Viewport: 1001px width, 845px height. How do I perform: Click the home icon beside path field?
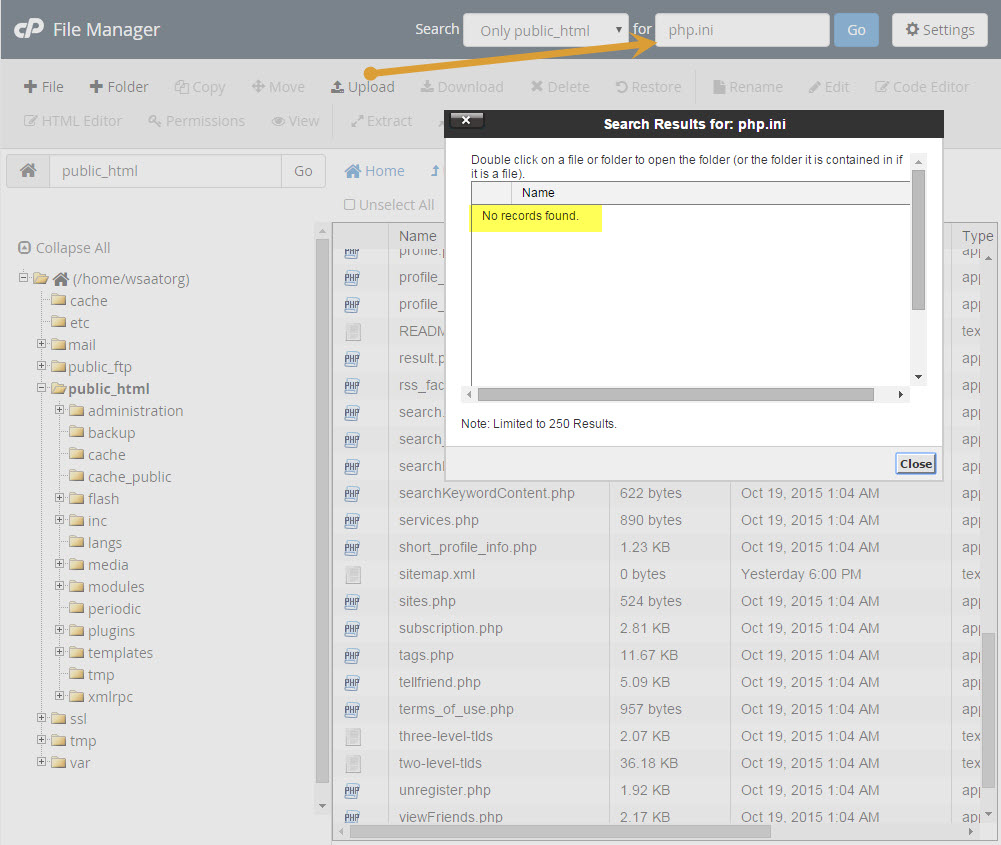(28, 171)
